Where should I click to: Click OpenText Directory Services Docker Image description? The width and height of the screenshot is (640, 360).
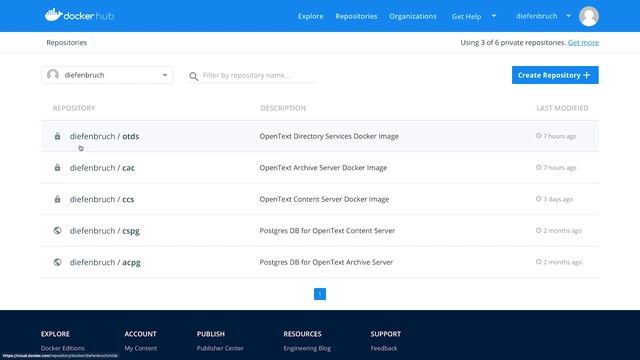329,136
